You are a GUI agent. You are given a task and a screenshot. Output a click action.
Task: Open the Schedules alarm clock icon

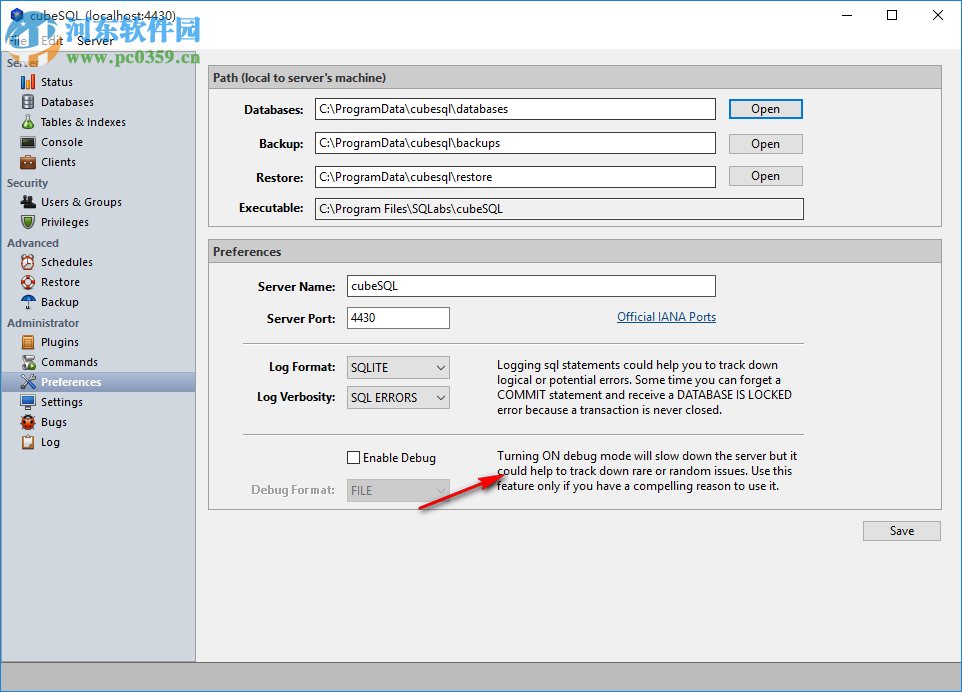pos(28,262)
